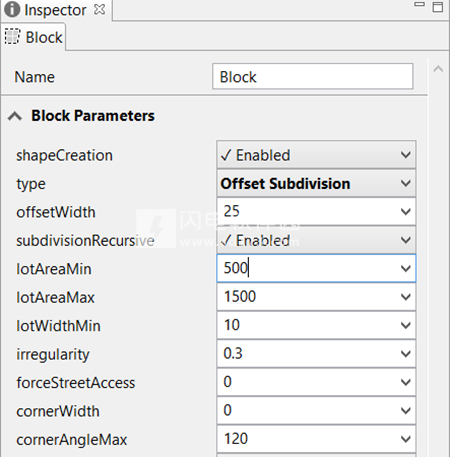Toggle the subdivisionRecursive Enabled option
This screenshot has height=457, width=451.
point(316,240)
